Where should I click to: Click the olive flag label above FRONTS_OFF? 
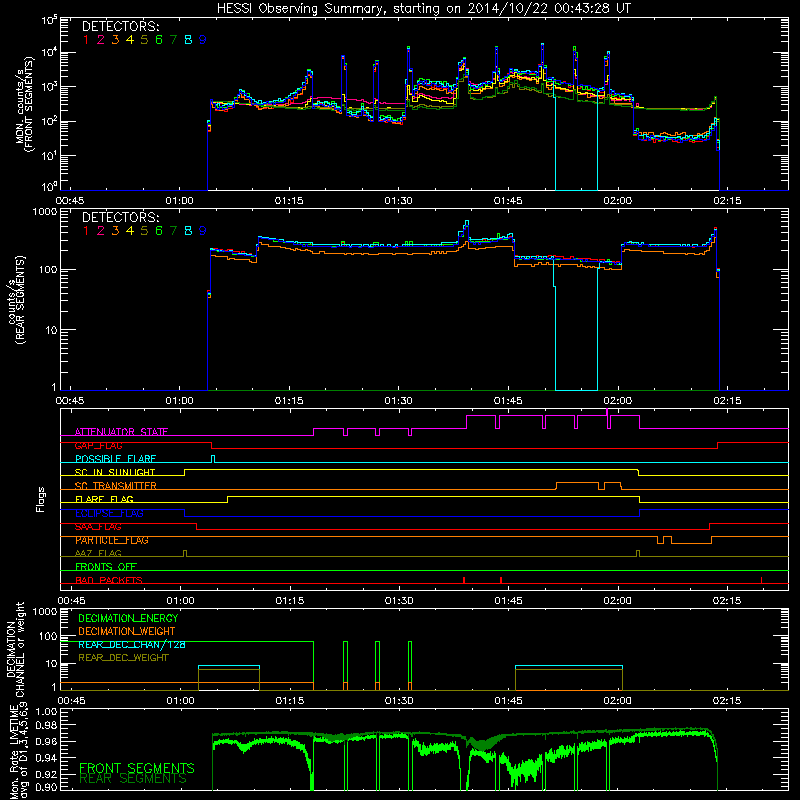click(98, 553)
